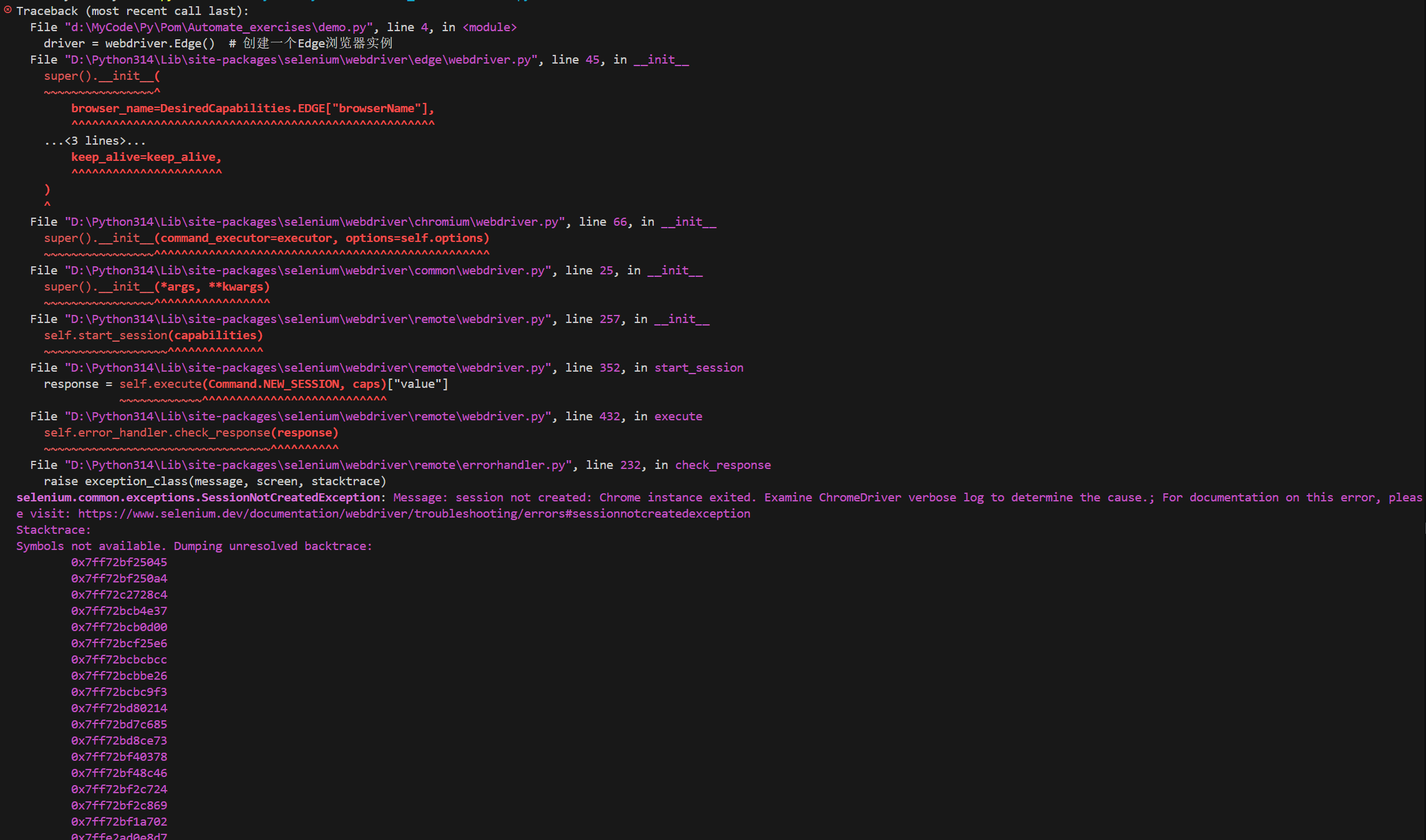1426x840 pixels.
Task: Click the "driver = webdriver.Edge()" code line
Action: point(129,44)
